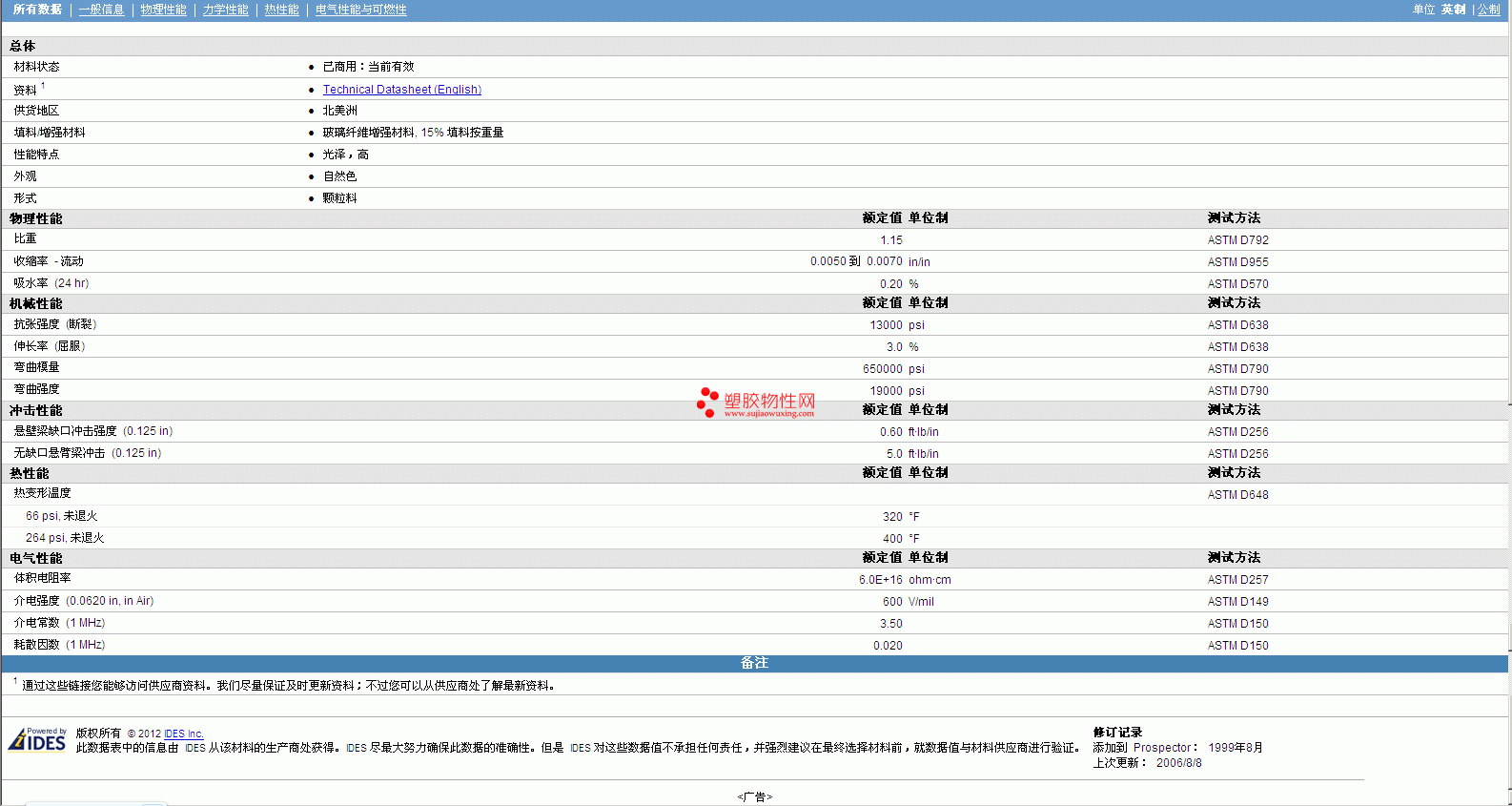The height and width of the screenshot is (806, 1512).
Task: Click the 填料/增强材料 row label
Action: (50, 133)
